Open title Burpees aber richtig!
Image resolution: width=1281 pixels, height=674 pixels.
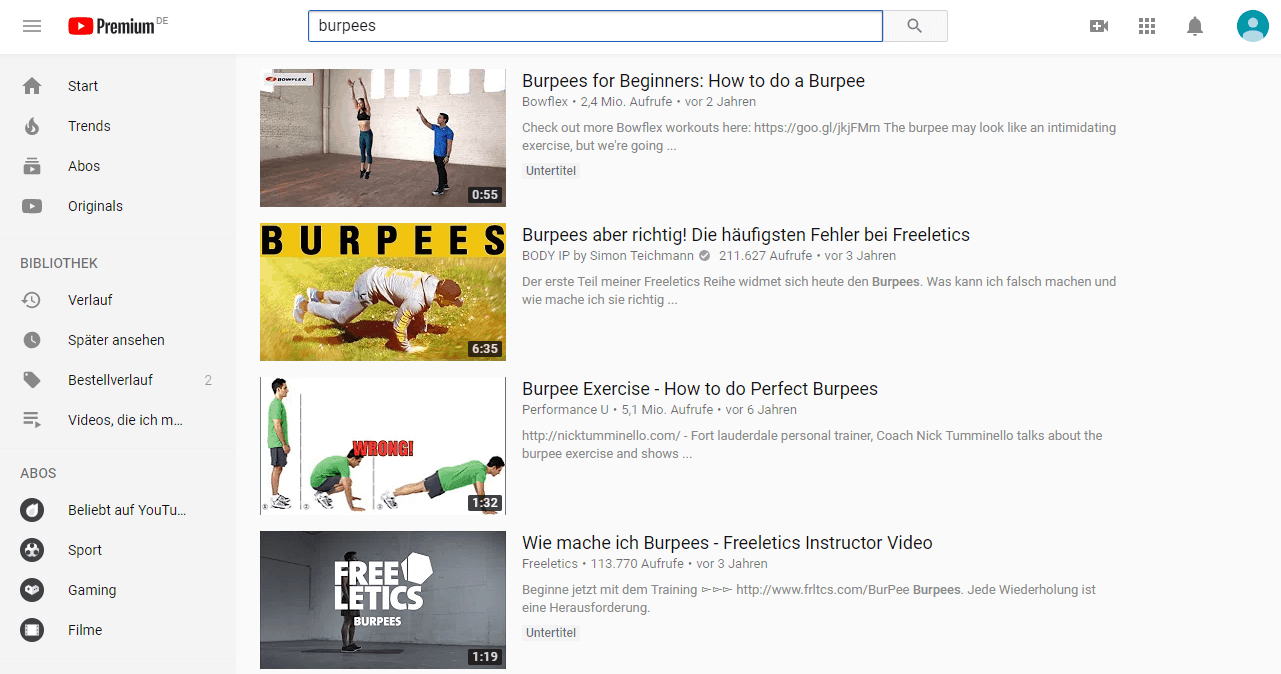[746, 235]
